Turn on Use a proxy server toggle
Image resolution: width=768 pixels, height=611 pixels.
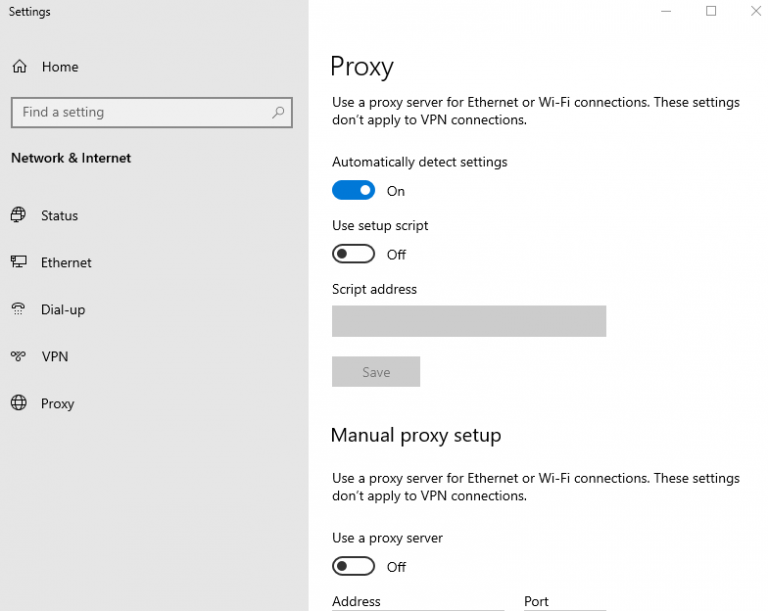[x=353, y=566]
